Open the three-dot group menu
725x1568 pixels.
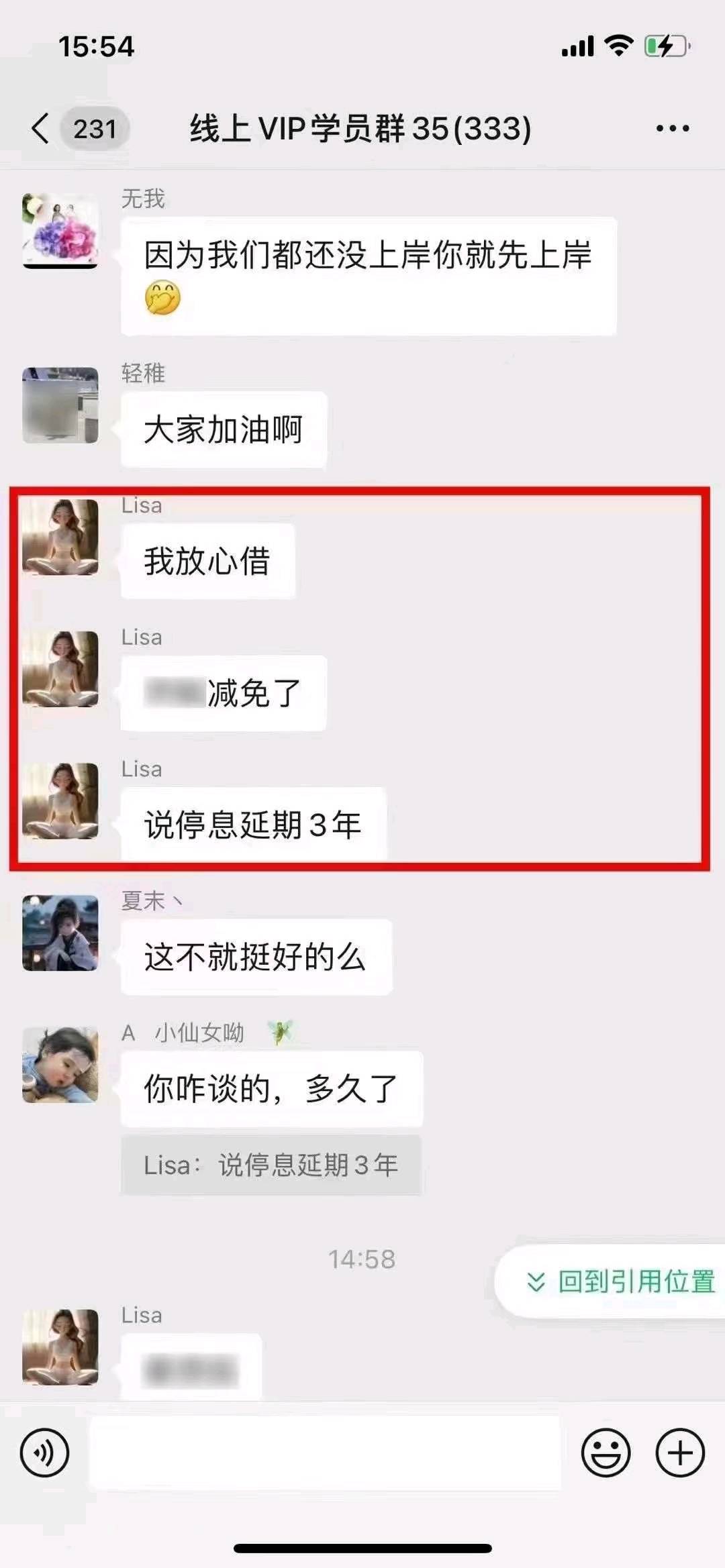(x=673, y=128)
